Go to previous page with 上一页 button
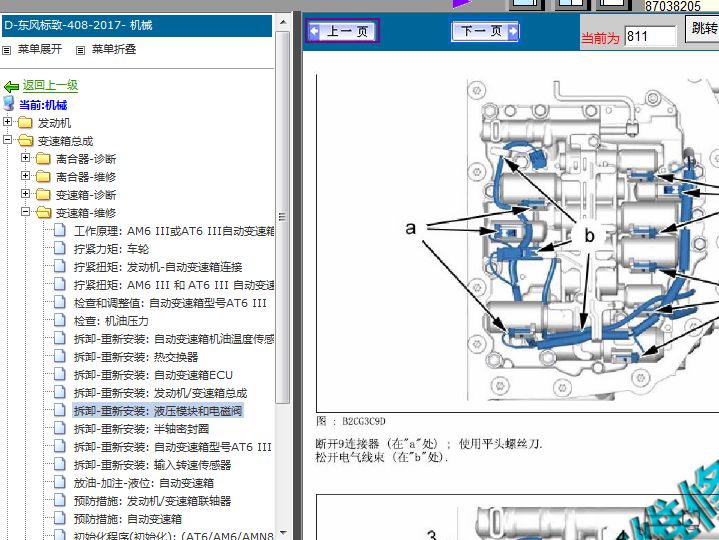Image resolution: width=719 pixels, height=540 pixels. pyautogui.click(x=343, y=31)
